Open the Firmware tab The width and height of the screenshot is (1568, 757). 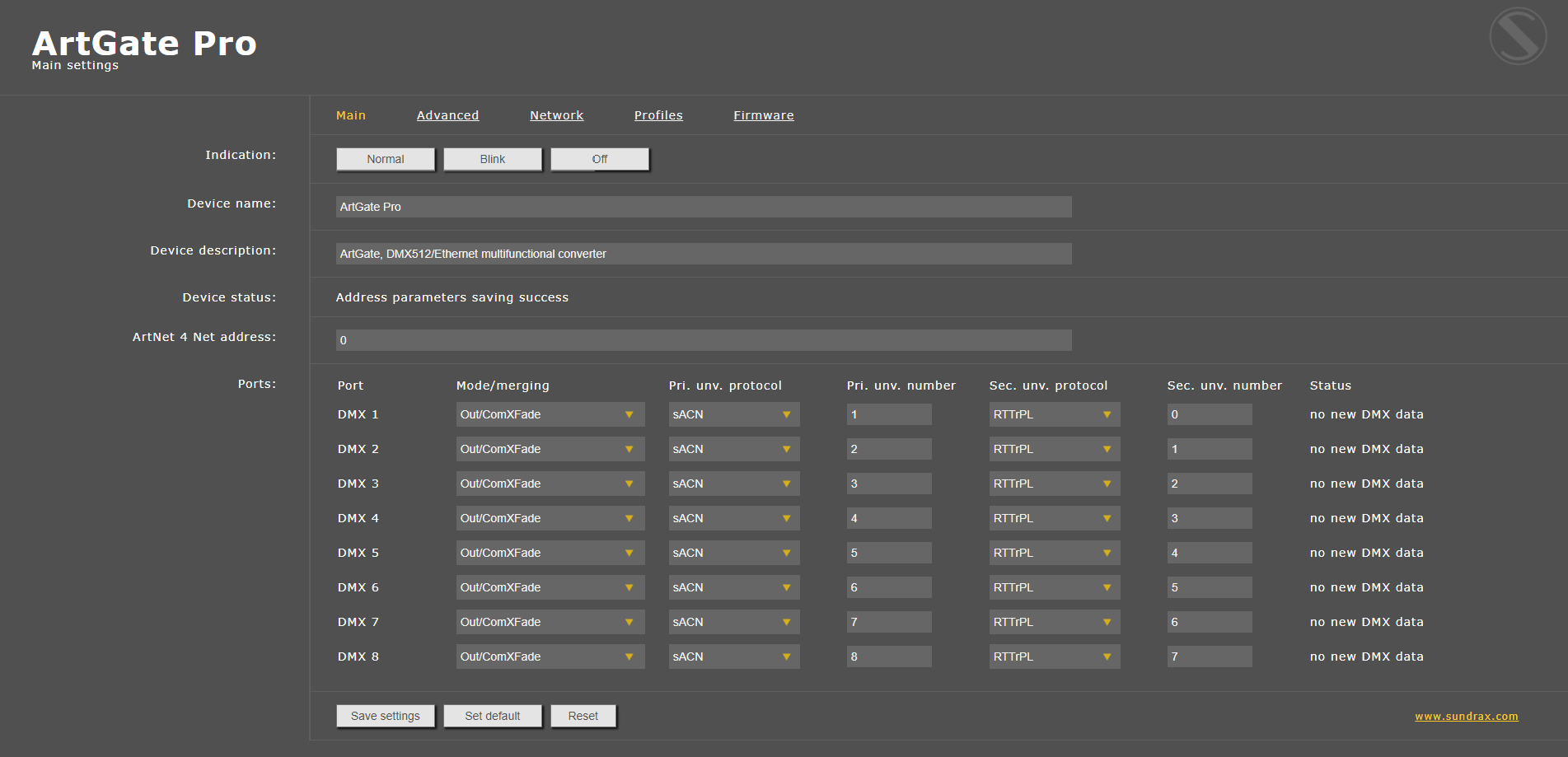click(763, 115)
